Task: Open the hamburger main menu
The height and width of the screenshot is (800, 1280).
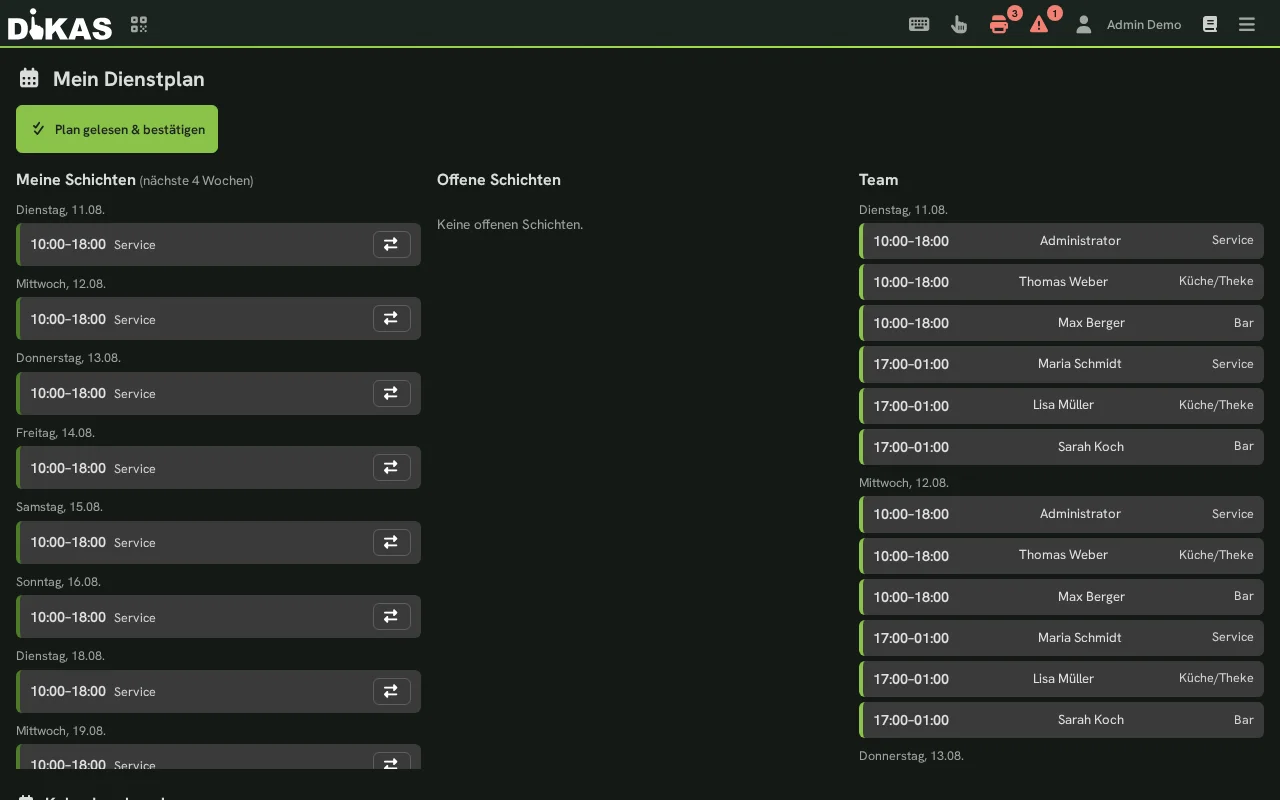Action: point(1247,25)
